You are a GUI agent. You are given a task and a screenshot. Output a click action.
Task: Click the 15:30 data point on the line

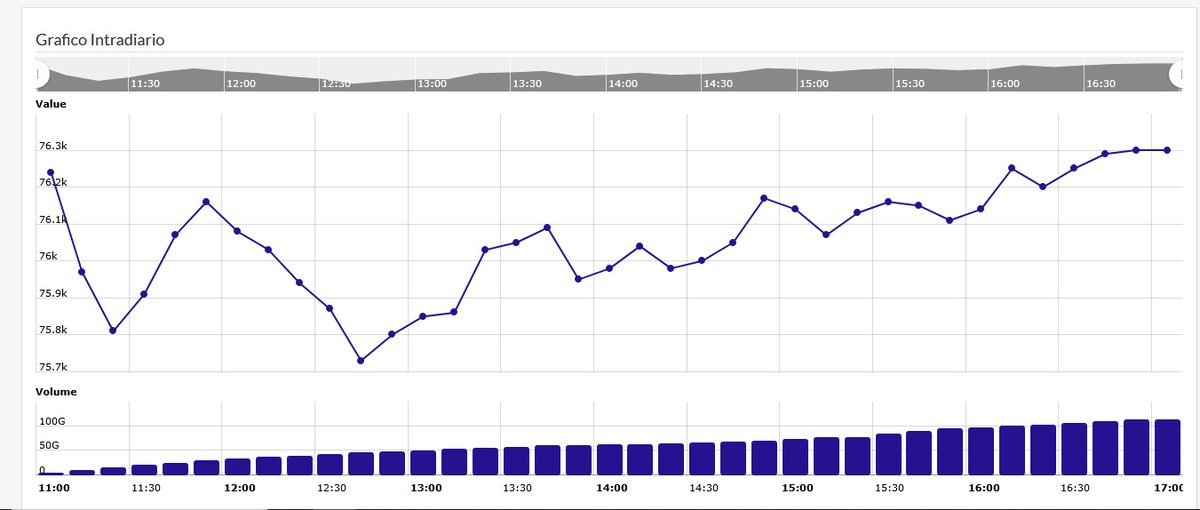tap(888, 202)
